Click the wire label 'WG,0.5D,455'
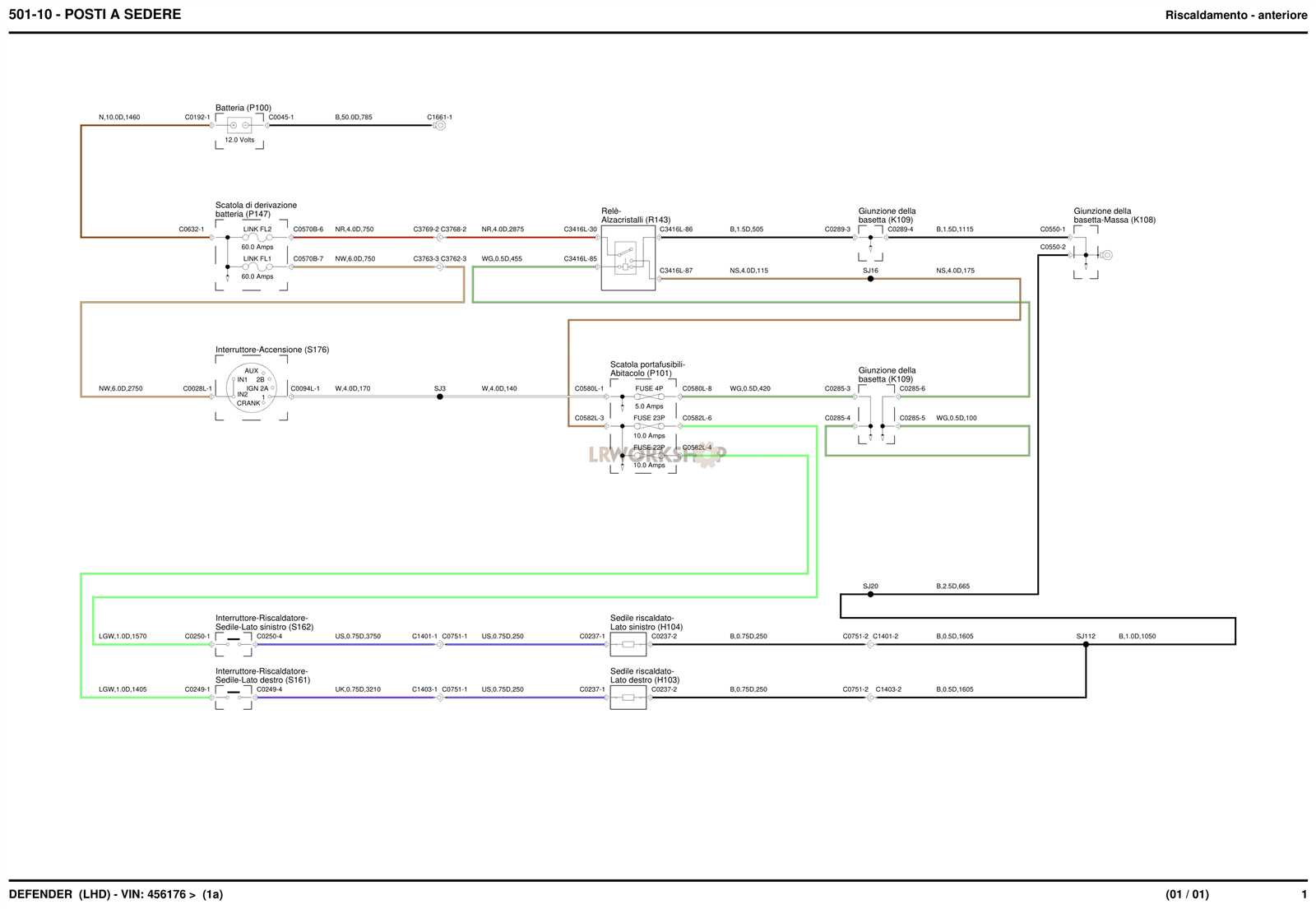This screenshot has height=909, width=1316. [502, 258]
